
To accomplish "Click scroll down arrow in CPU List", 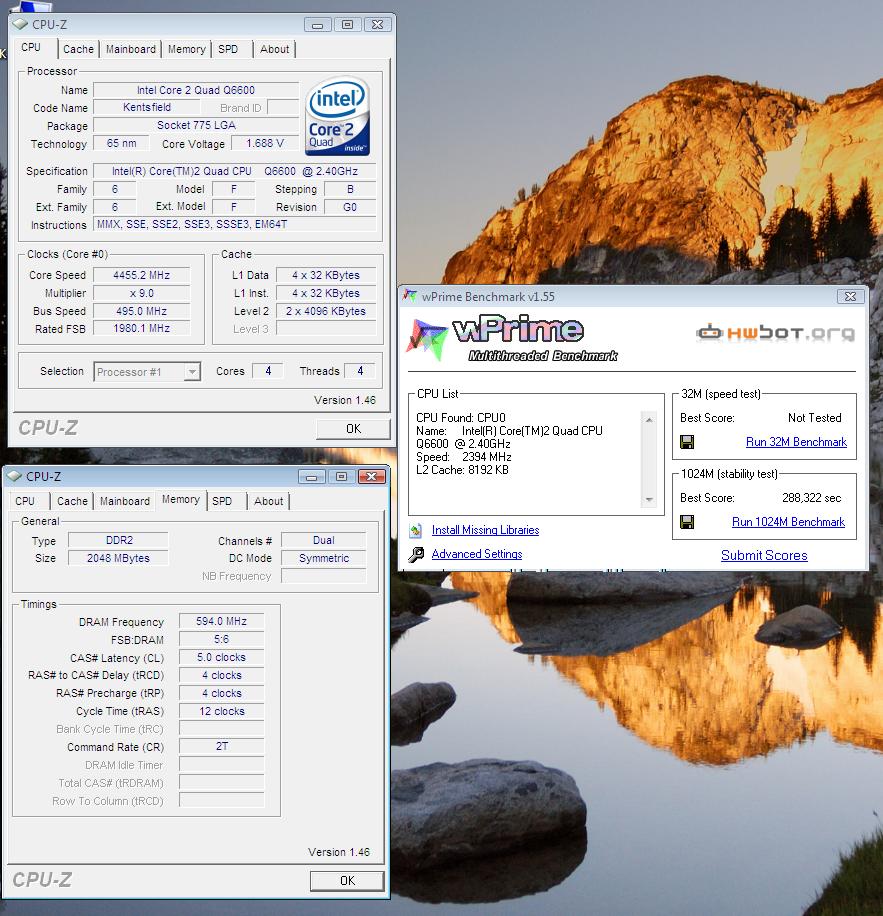I will pyautogui.click(x=649, y=500).
